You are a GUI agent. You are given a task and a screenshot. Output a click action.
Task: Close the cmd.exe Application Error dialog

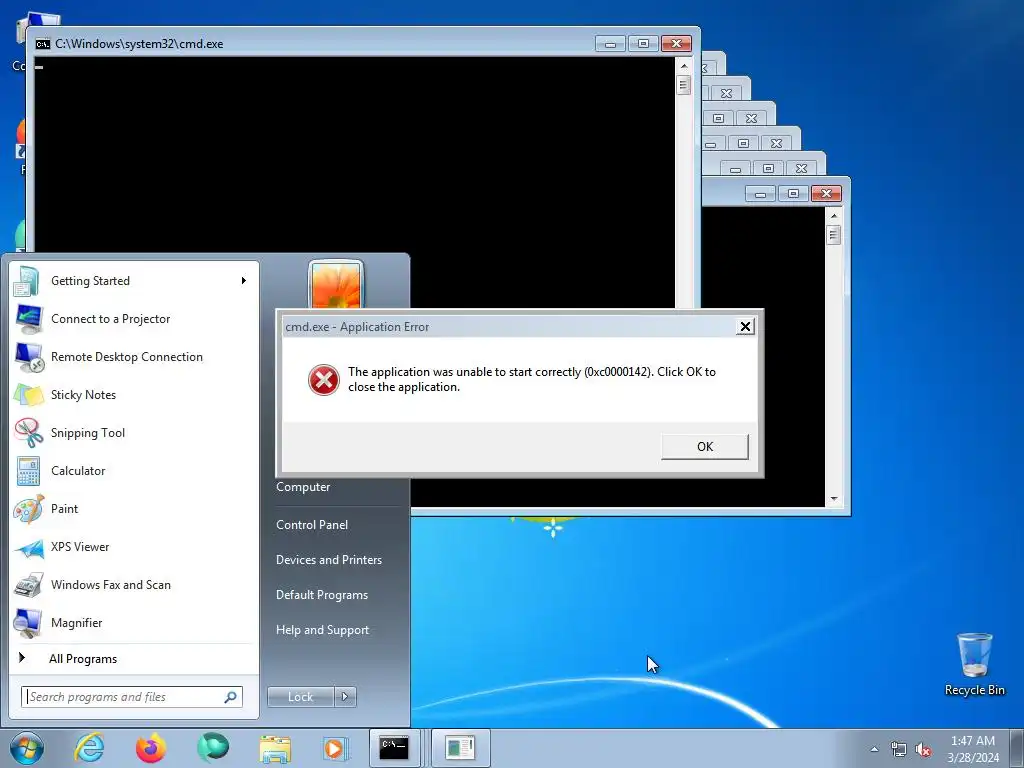[x=745, y=327]
